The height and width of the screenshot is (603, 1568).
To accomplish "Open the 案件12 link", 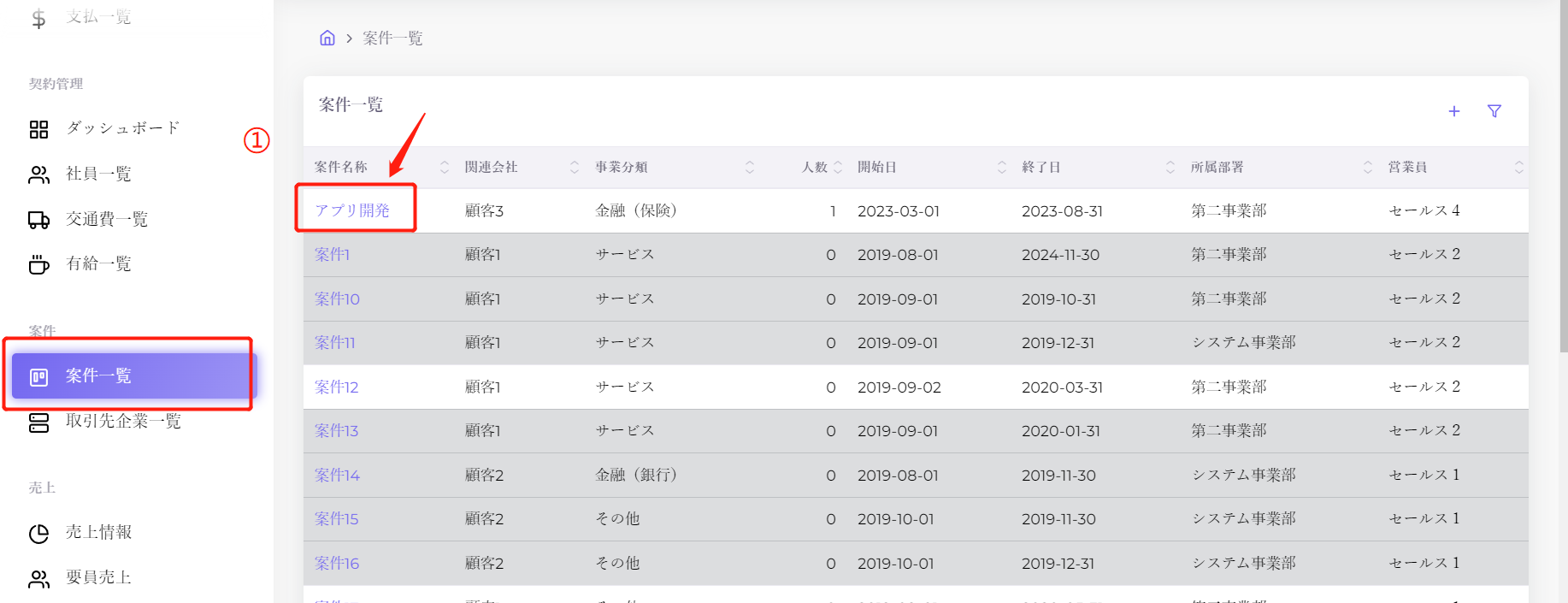I will [x=336, y=387].
